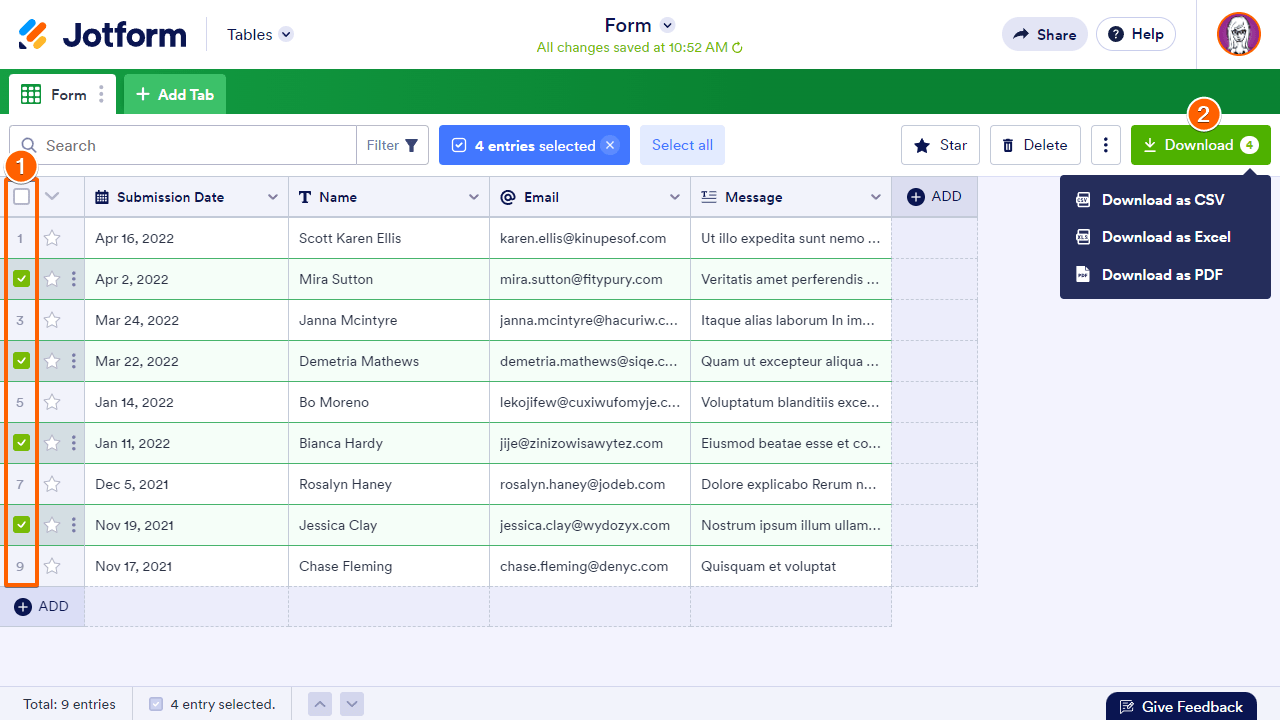The width and height of the screenshot is (1280, 720).
Task: Open Form tab options dots
Action: coord(101,95)
